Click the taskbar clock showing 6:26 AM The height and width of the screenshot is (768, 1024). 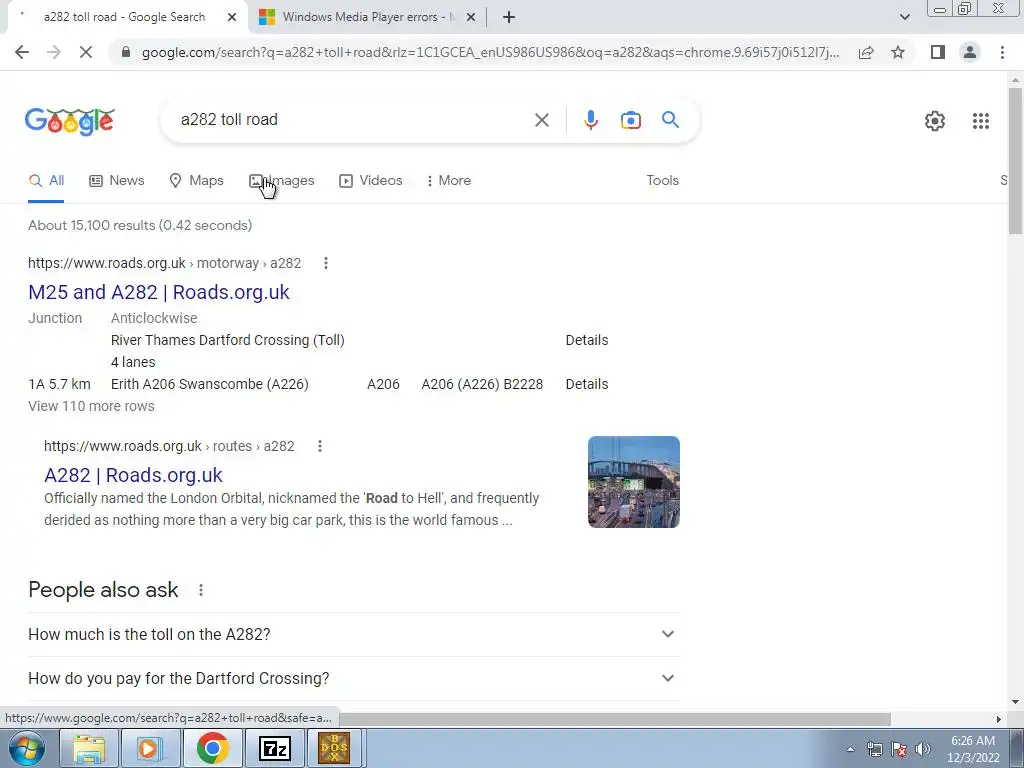click(973, 749)
